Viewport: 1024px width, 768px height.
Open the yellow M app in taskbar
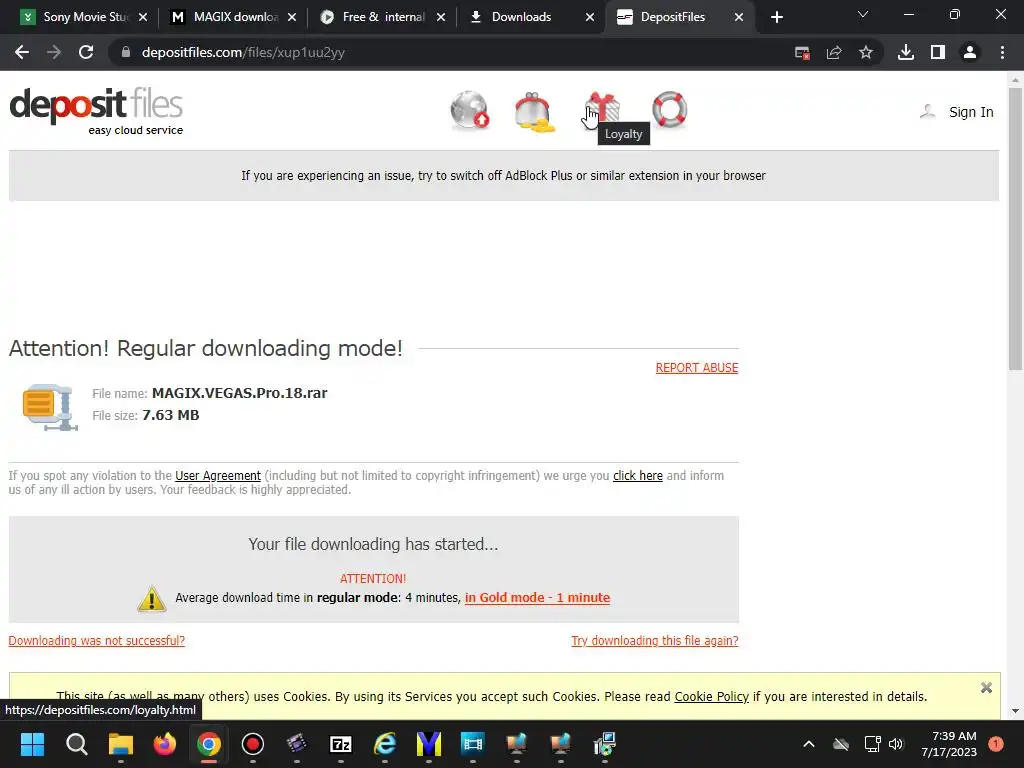[x=429, y=744]
